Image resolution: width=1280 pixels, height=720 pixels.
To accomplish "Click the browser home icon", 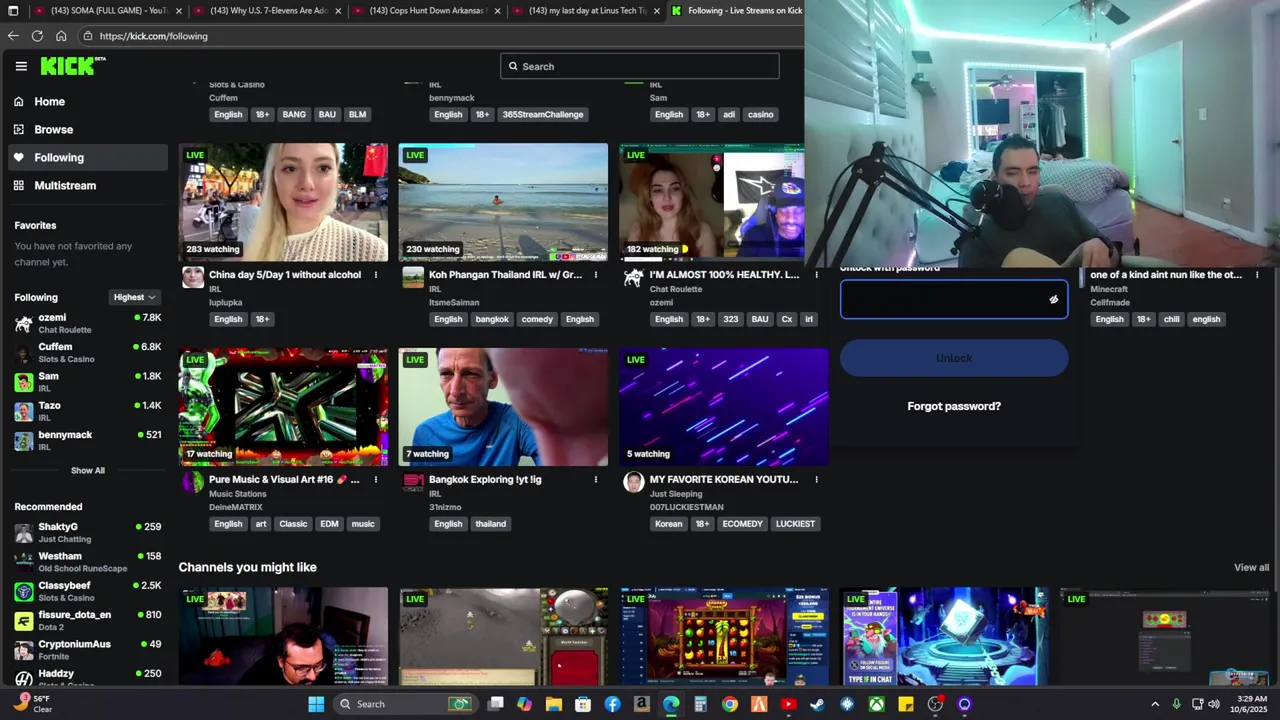I will (61, 36).
